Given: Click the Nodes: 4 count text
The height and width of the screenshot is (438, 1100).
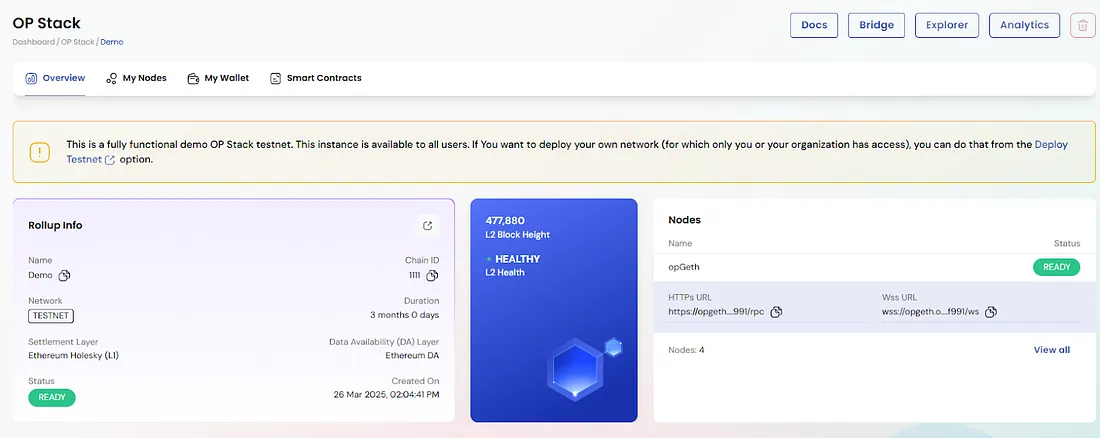Looking at the screenshot, I should click(x=686, y=350).
